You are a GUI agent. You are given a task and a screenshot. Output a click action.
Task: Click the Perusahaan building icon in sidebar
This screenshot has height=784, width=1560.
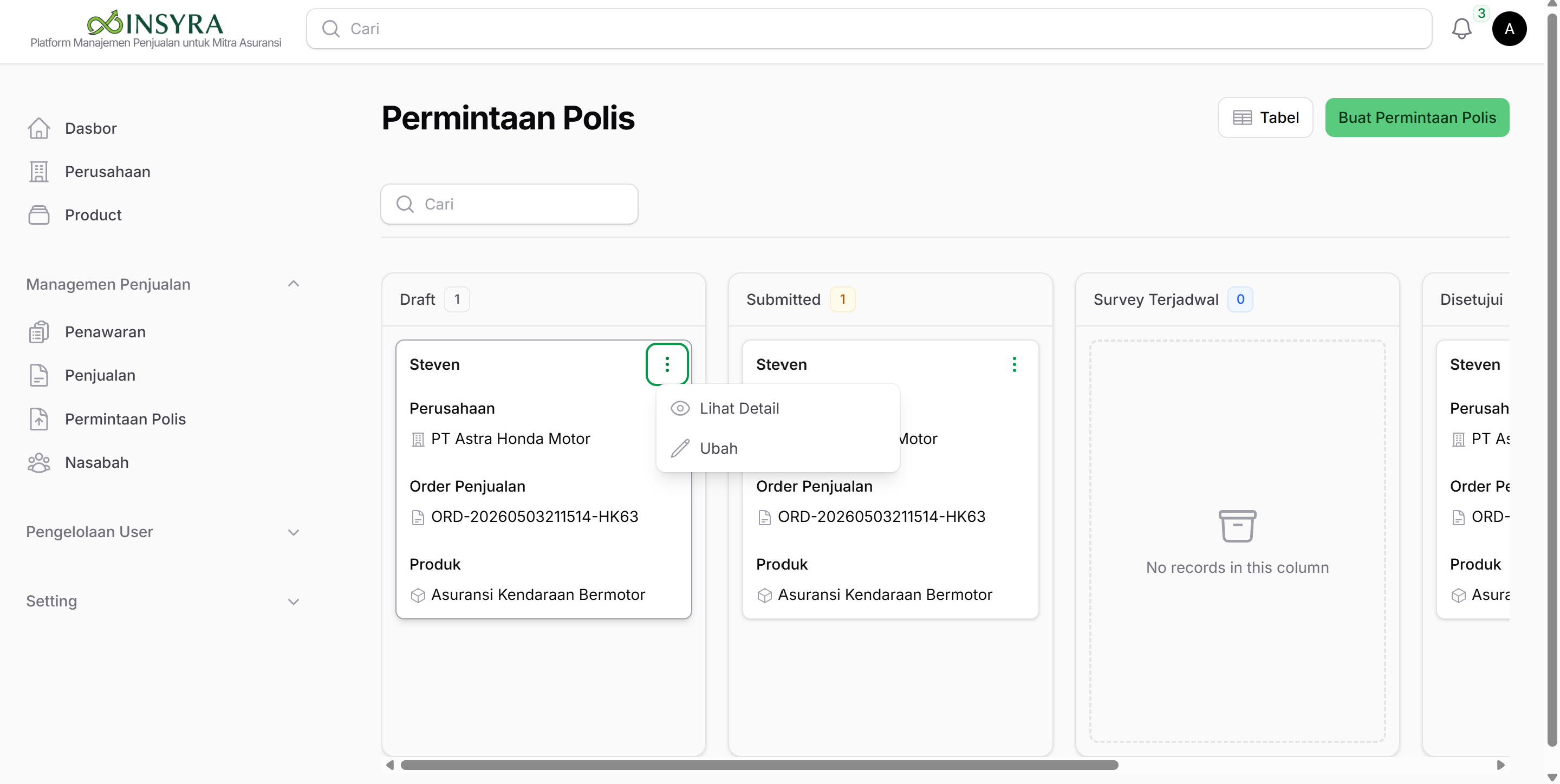click(x=39, y=172)
